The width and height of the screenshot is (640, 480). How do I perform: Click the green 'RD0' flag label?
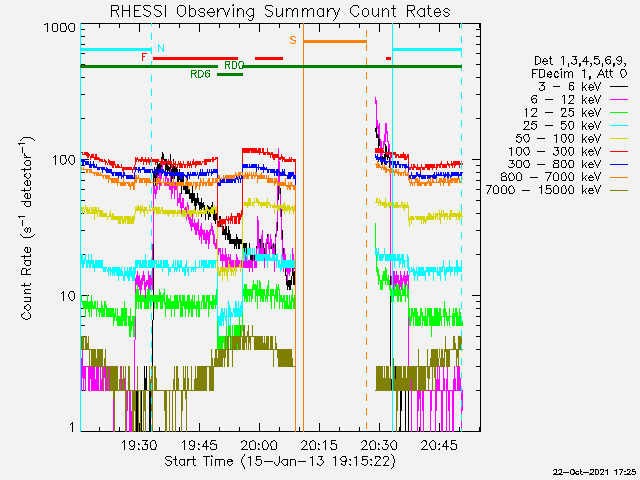pos(234,65)
